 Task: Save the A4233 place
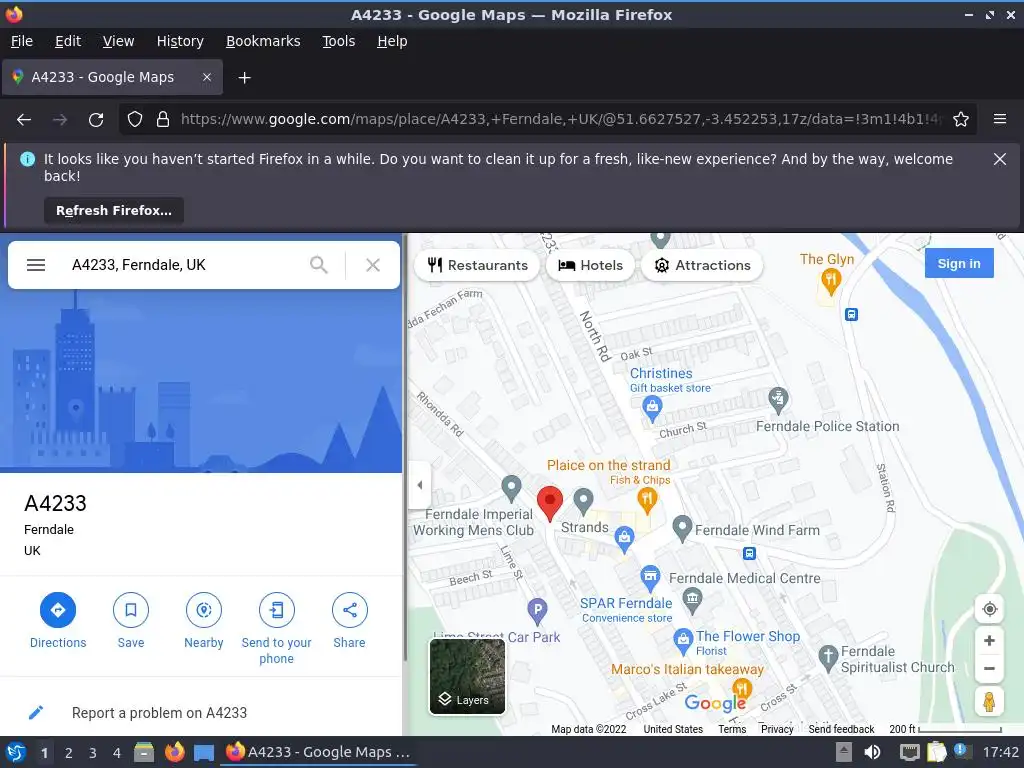(x=131, y=610)
